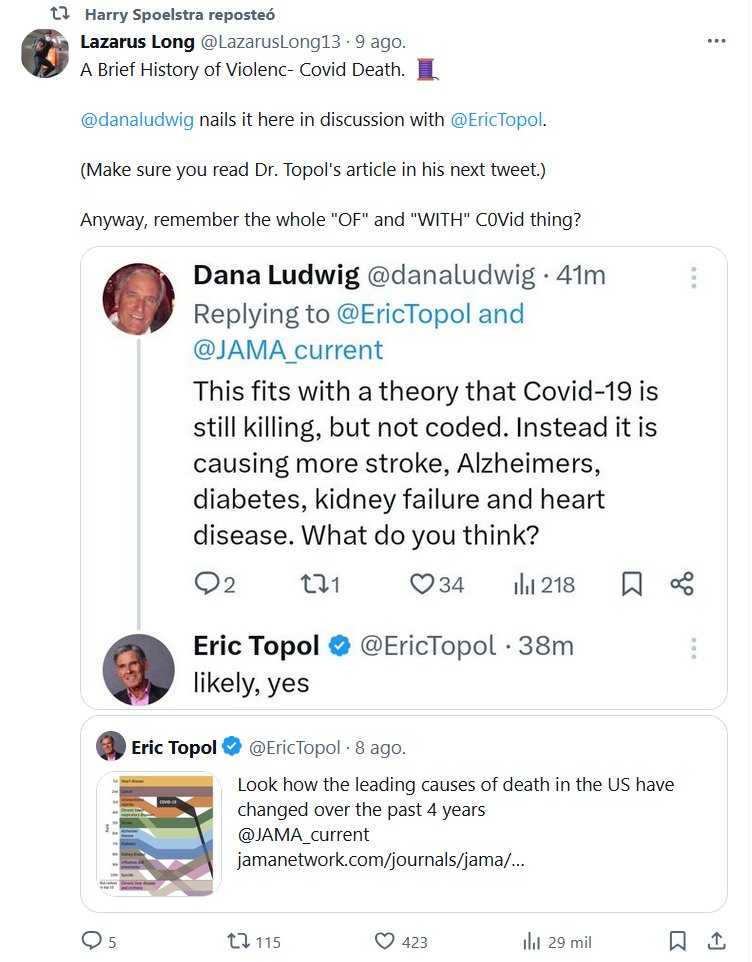The height and width of the screenshot is (962, 752).
Task: Open the jamanetwork.com article link
Action: tap(380, 860)
